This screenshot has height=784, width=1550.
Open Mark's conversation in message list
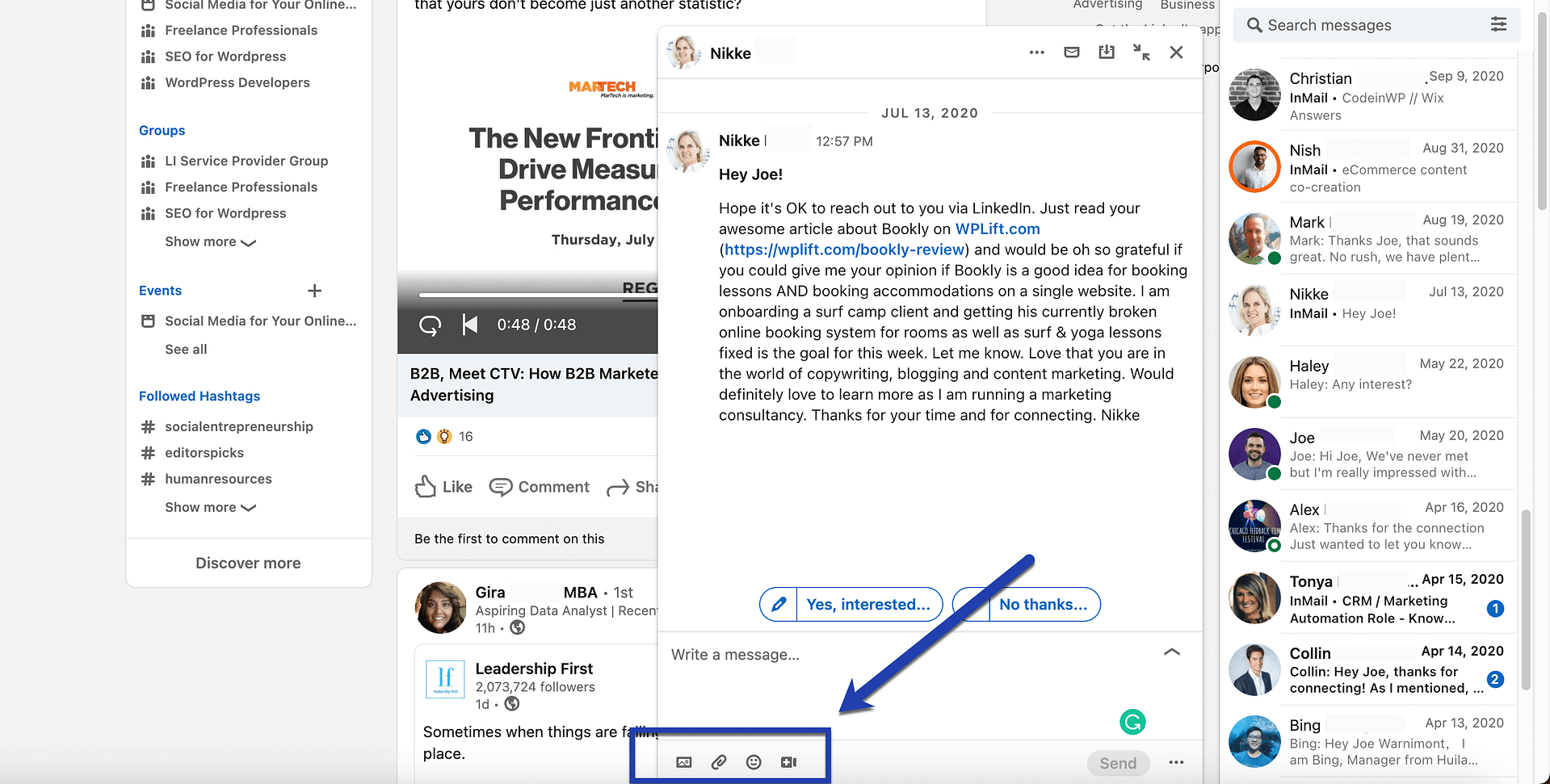pos(1373,239)
